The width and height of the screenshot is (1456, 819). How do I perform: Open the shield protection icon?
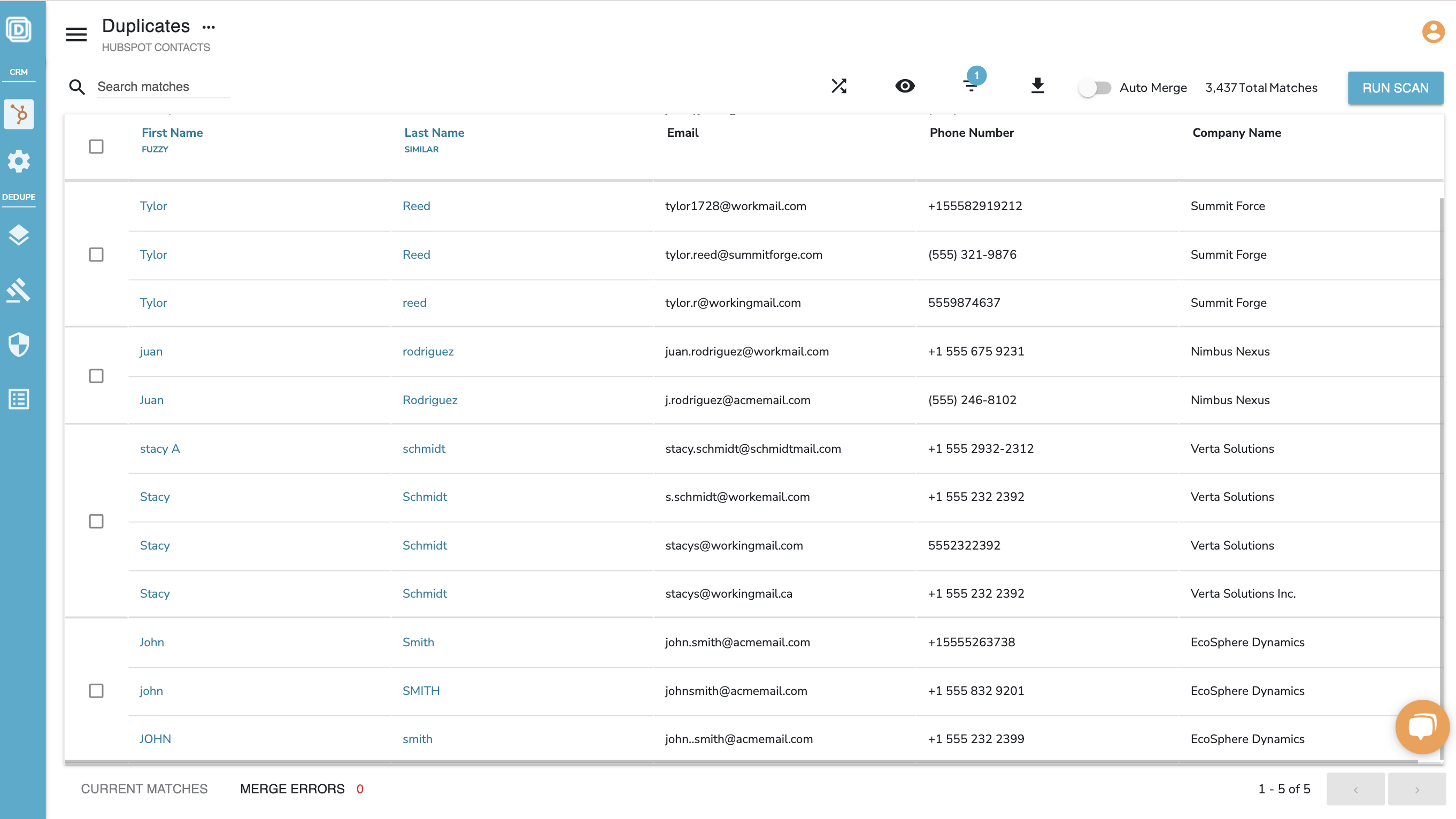click(19, 344)
